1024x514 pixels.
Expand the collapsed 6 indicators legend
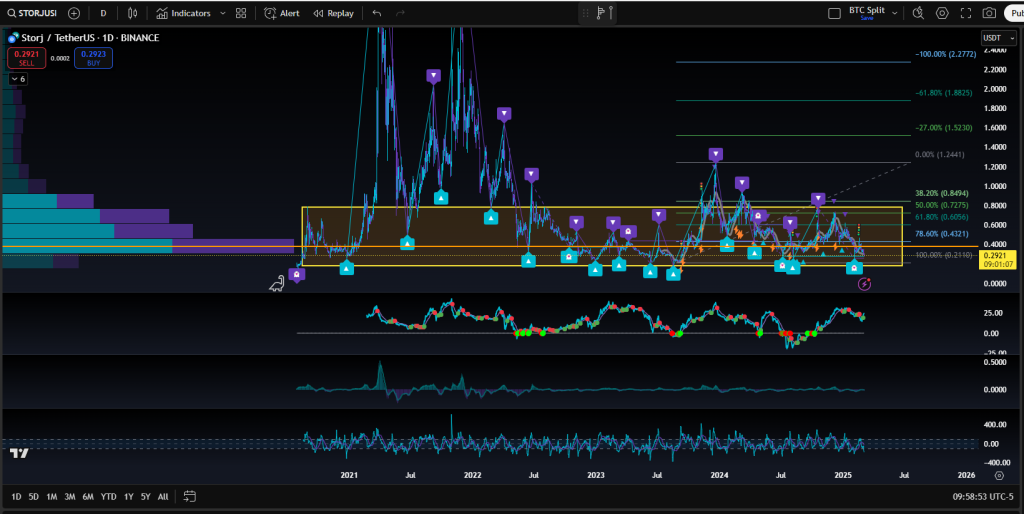point(18,79)
